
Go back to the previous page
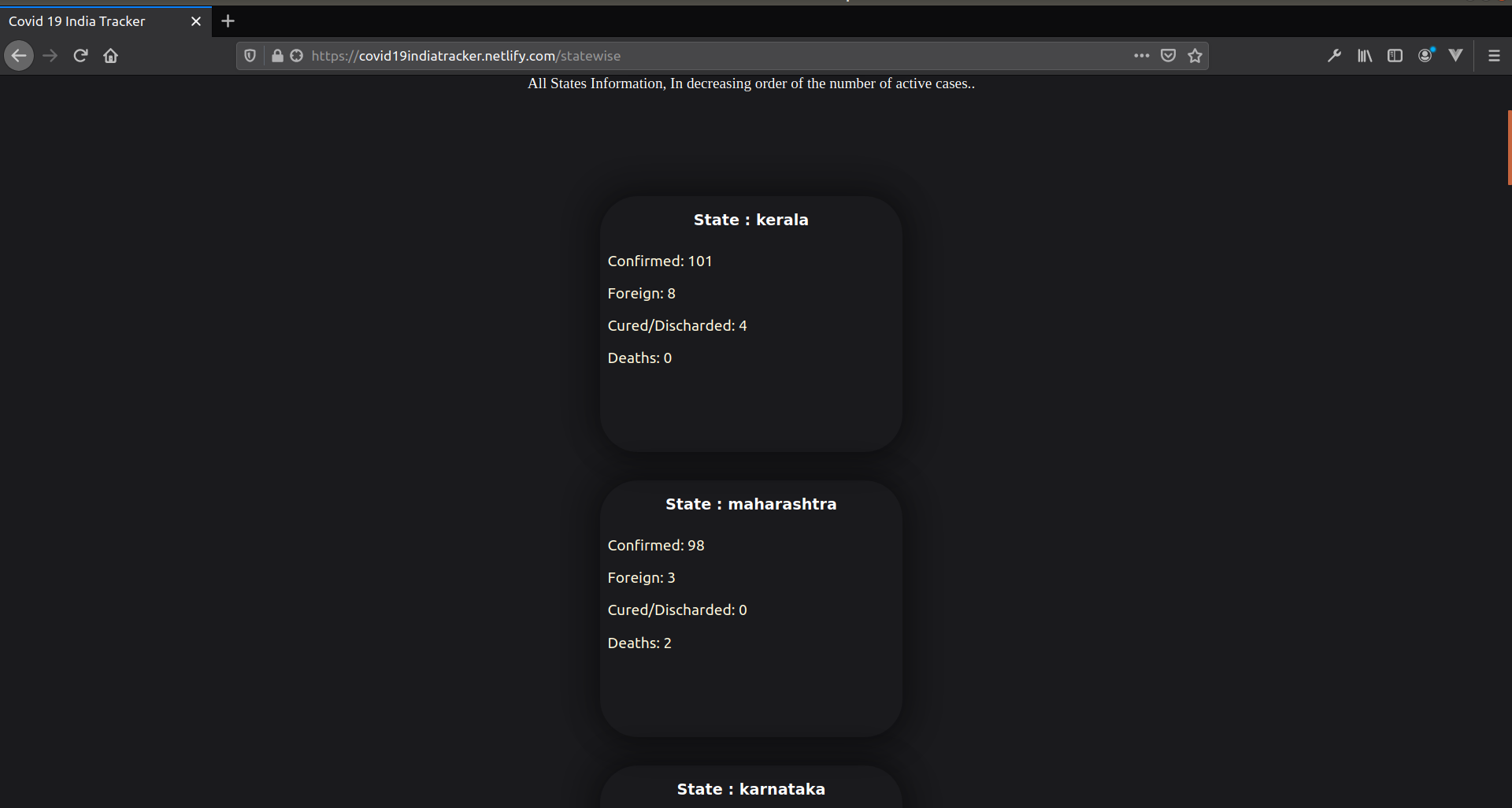pyautogui.click(x=19, y=56)
